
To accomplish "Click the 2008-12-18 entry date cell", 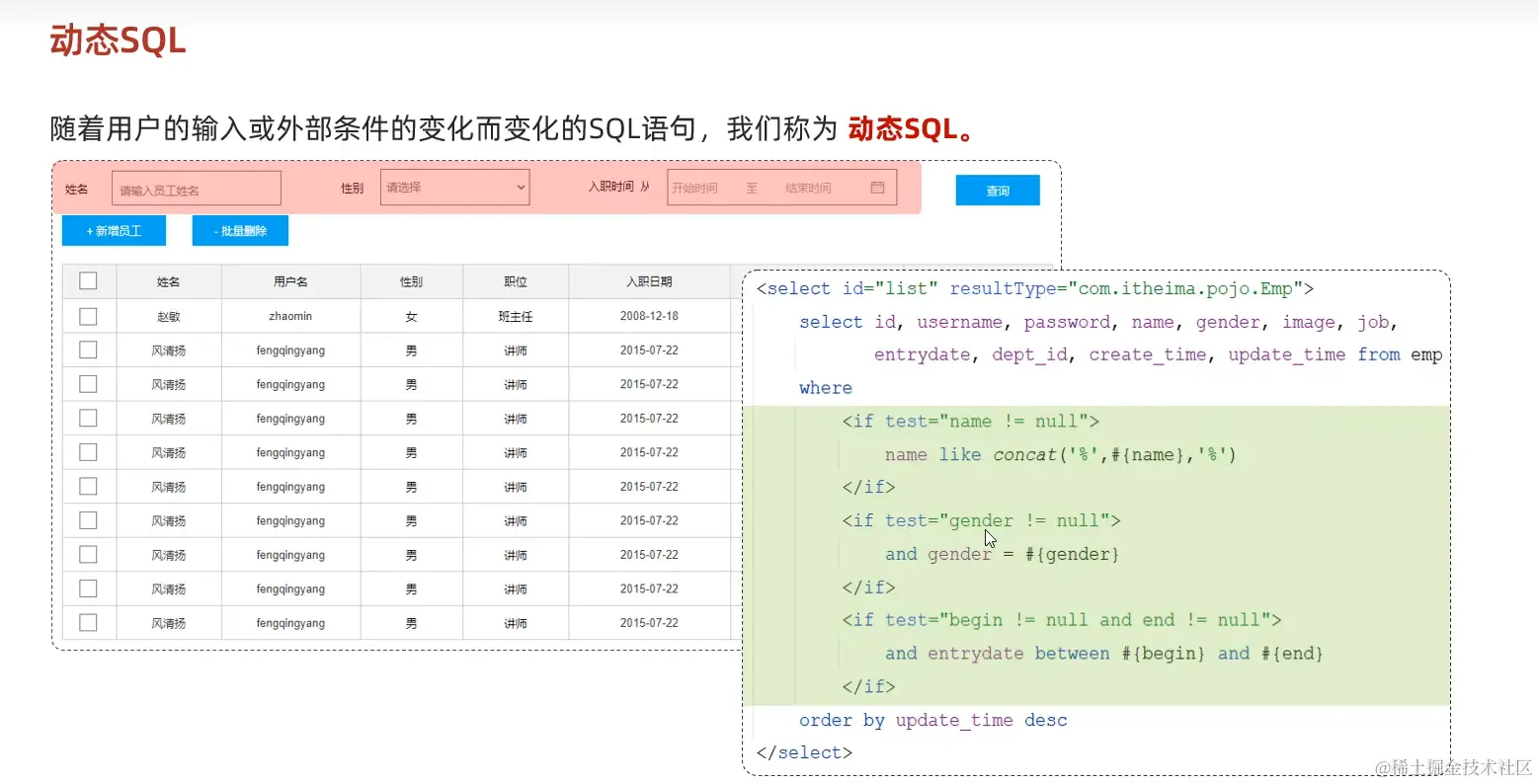I will click(649, 316).
